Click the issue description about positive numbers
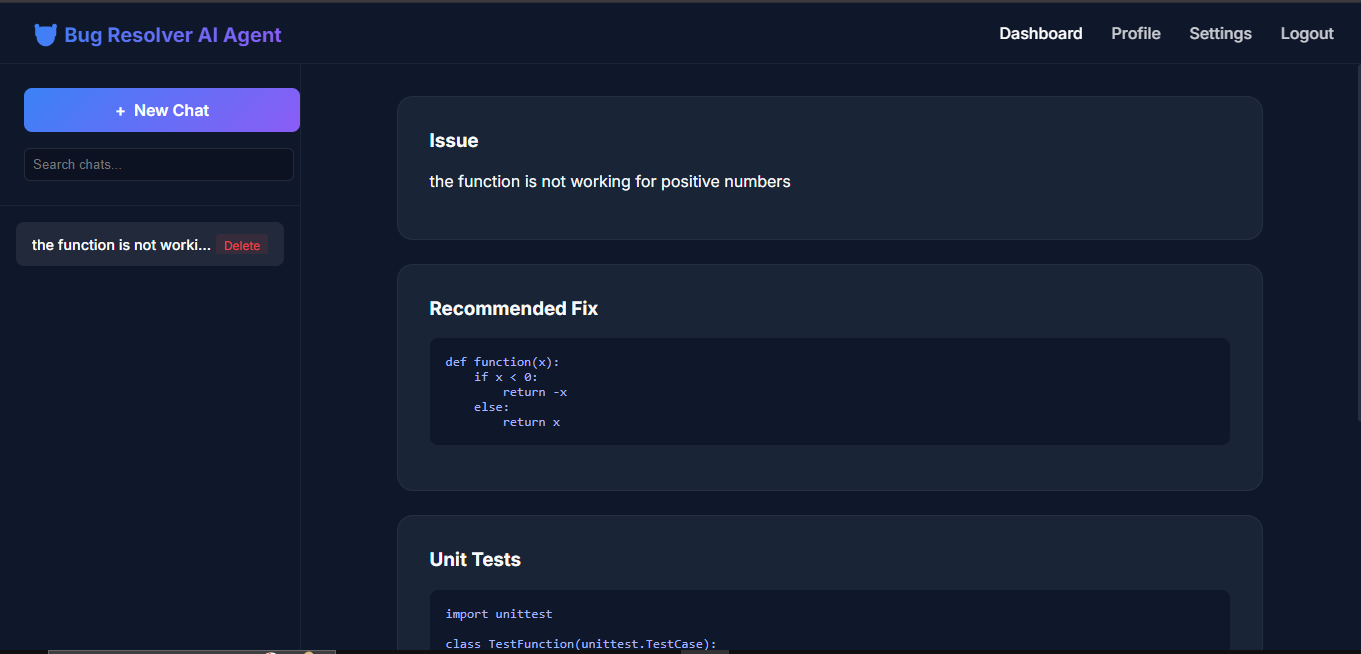 tap(610, 182)
